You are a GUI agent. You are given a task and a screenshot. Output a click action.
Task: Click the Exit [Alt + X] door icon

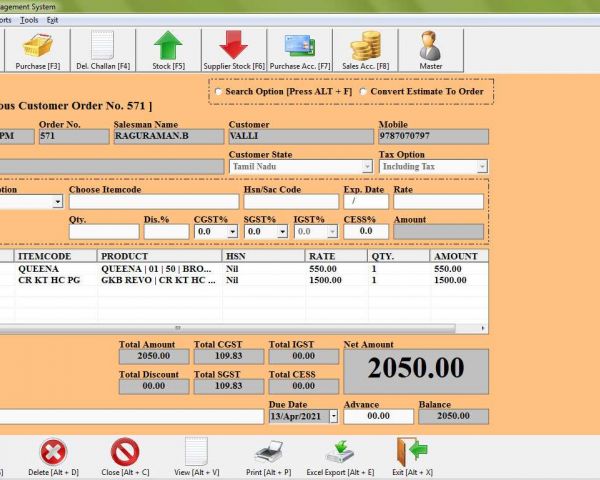pos(411,453)
